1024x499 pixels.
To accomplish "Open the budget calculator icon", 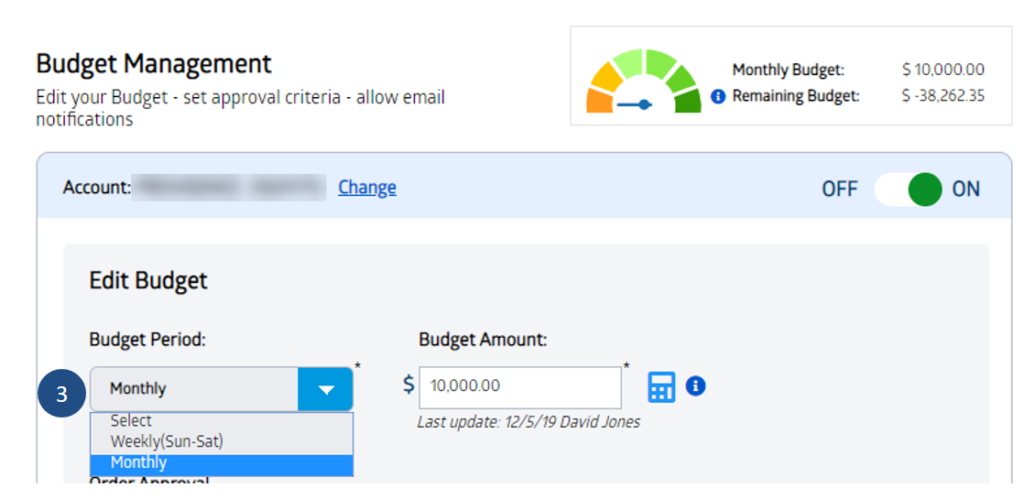I will pos(662,387).
